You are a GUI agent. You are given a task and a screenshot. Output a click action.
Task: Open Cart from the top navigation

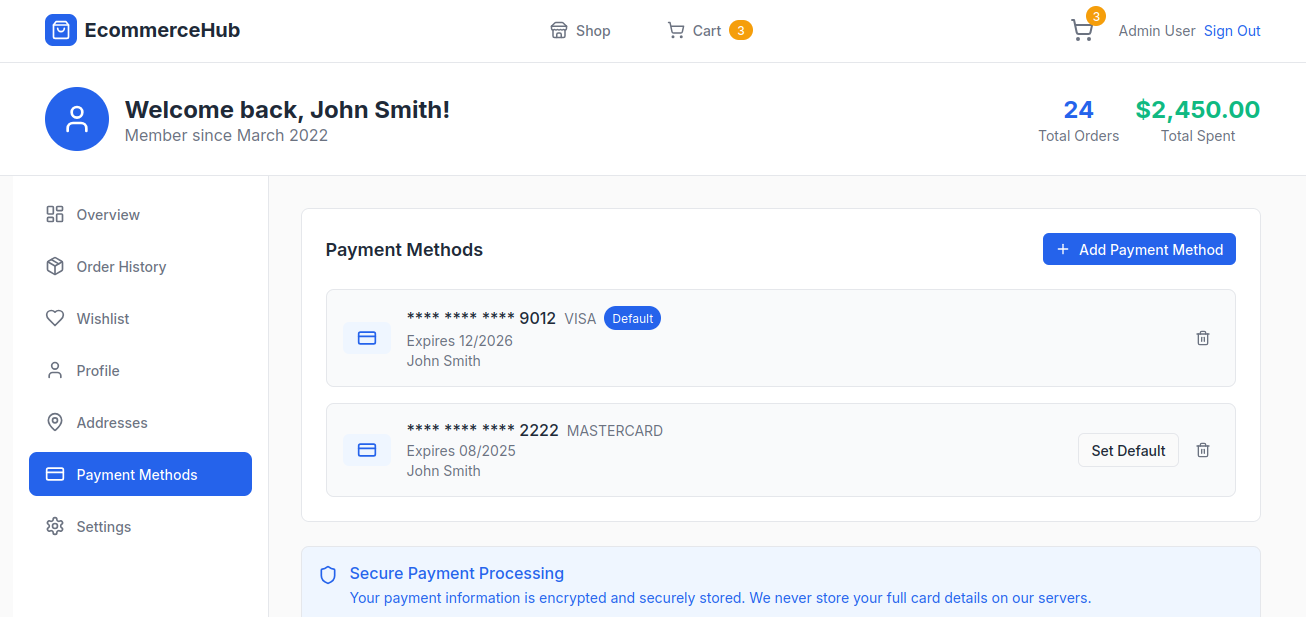point(706,31)
